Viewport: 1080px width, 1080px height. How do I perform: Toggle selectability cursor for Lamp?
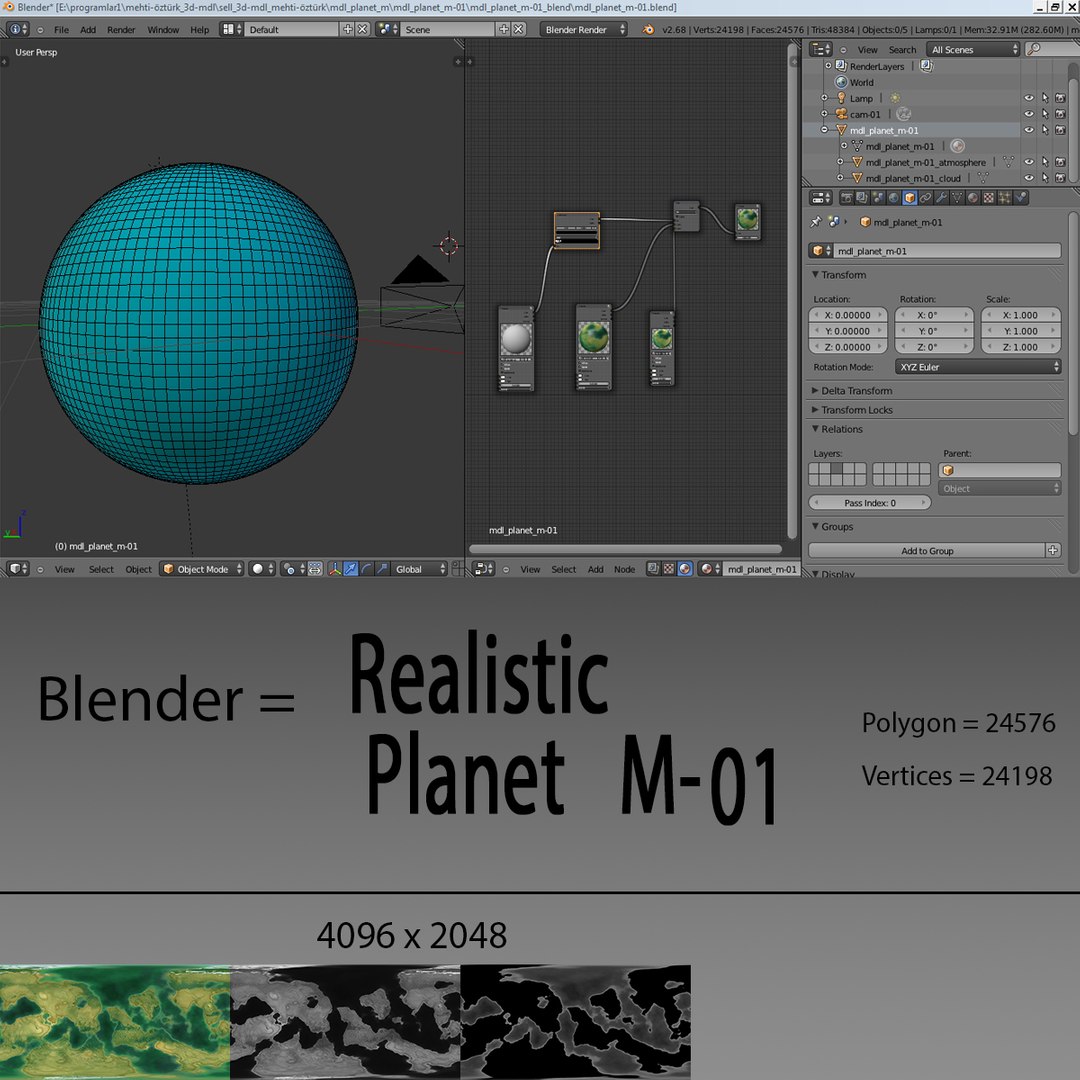[1045, 98]
